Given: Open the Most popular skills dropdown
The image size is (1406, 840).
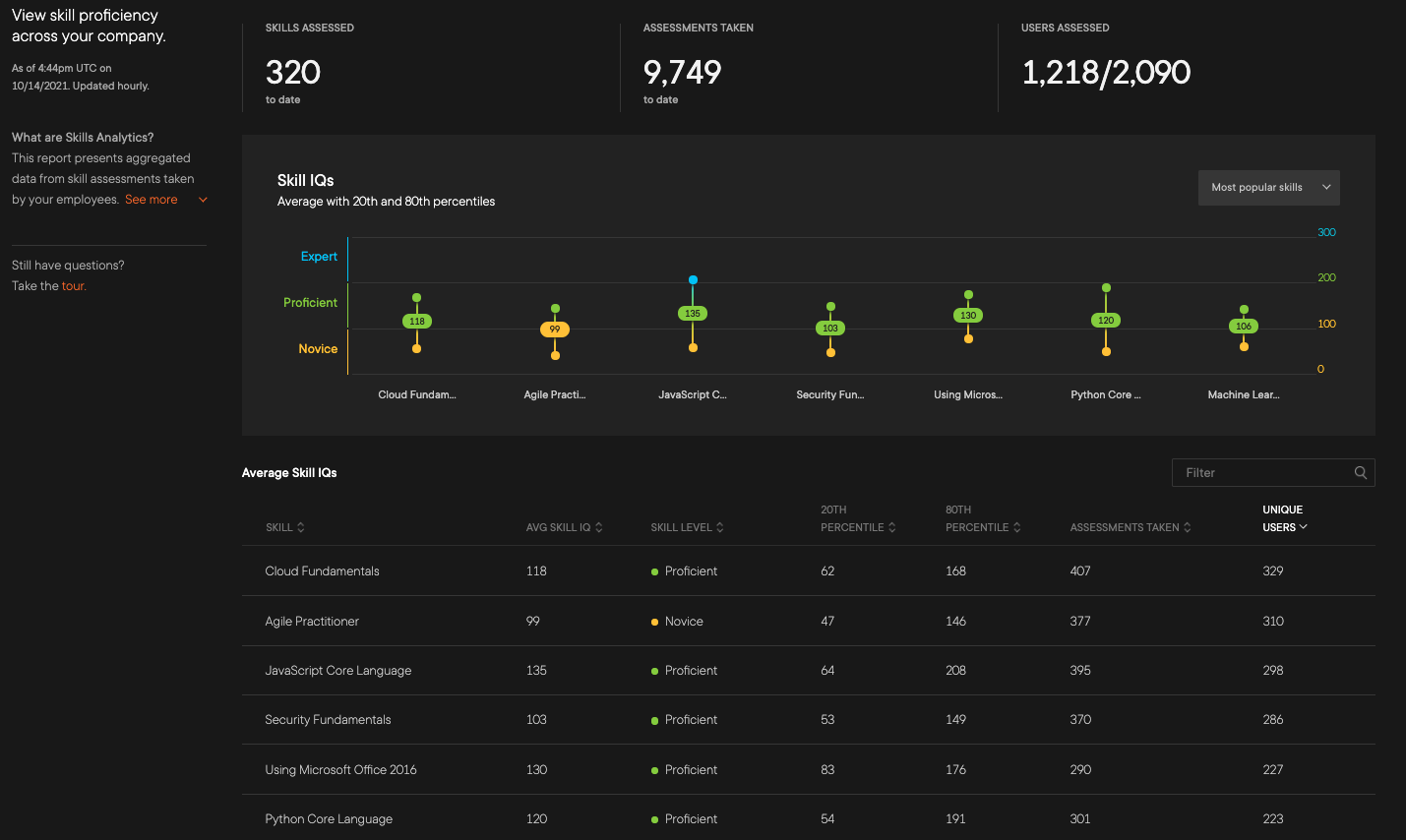Looking at the screenshot, I should [1268, 188].
